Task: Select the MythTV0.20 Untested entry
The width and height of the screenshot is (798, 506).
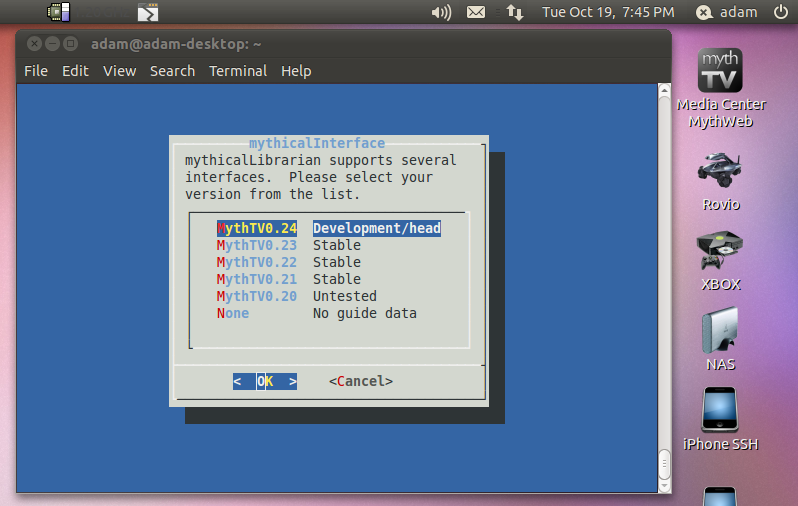Action: point(297,296)
